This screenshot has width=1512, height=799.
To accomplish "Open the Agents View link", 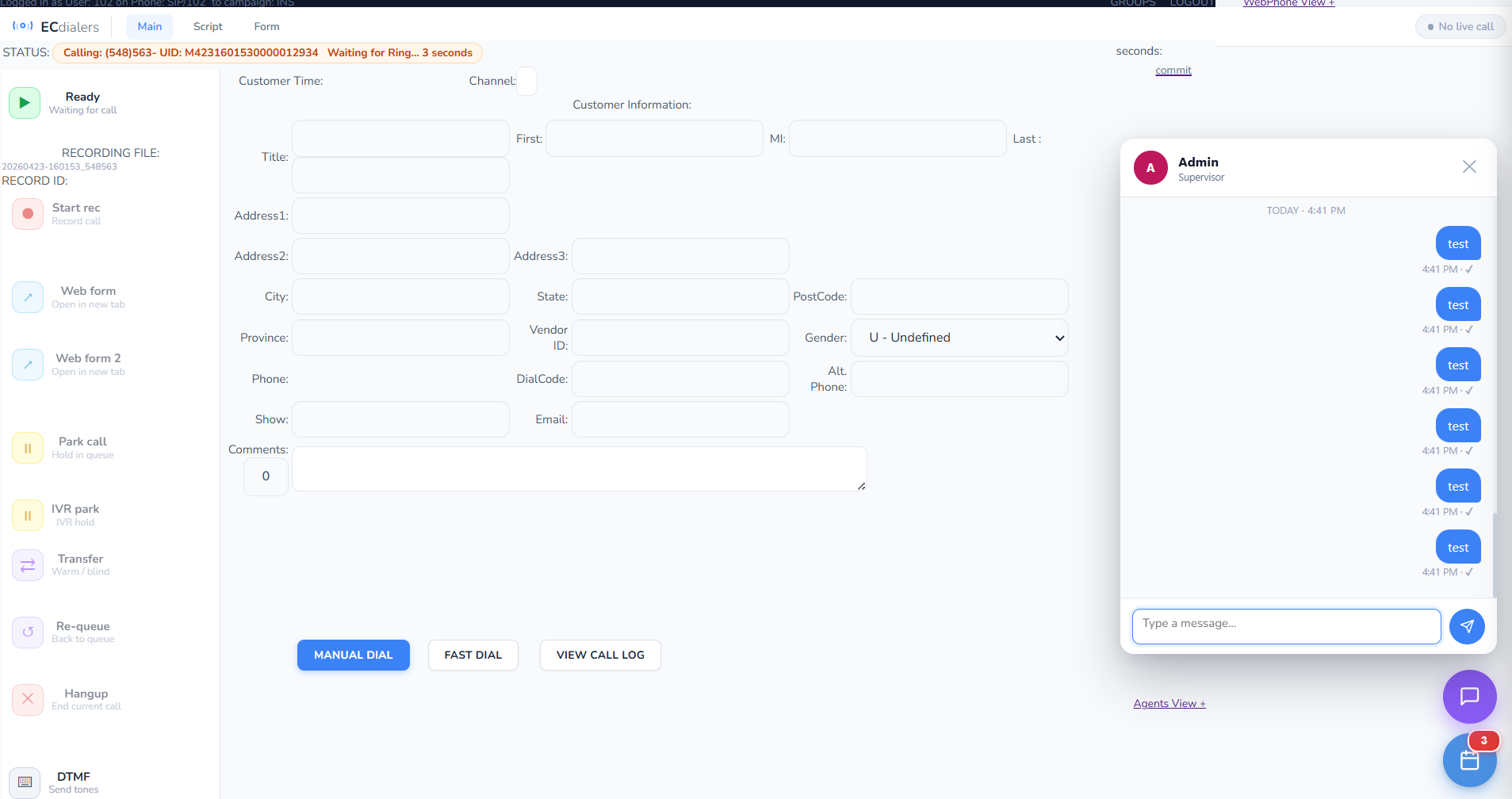I will pyautogui.click(x=1169, y=703).
